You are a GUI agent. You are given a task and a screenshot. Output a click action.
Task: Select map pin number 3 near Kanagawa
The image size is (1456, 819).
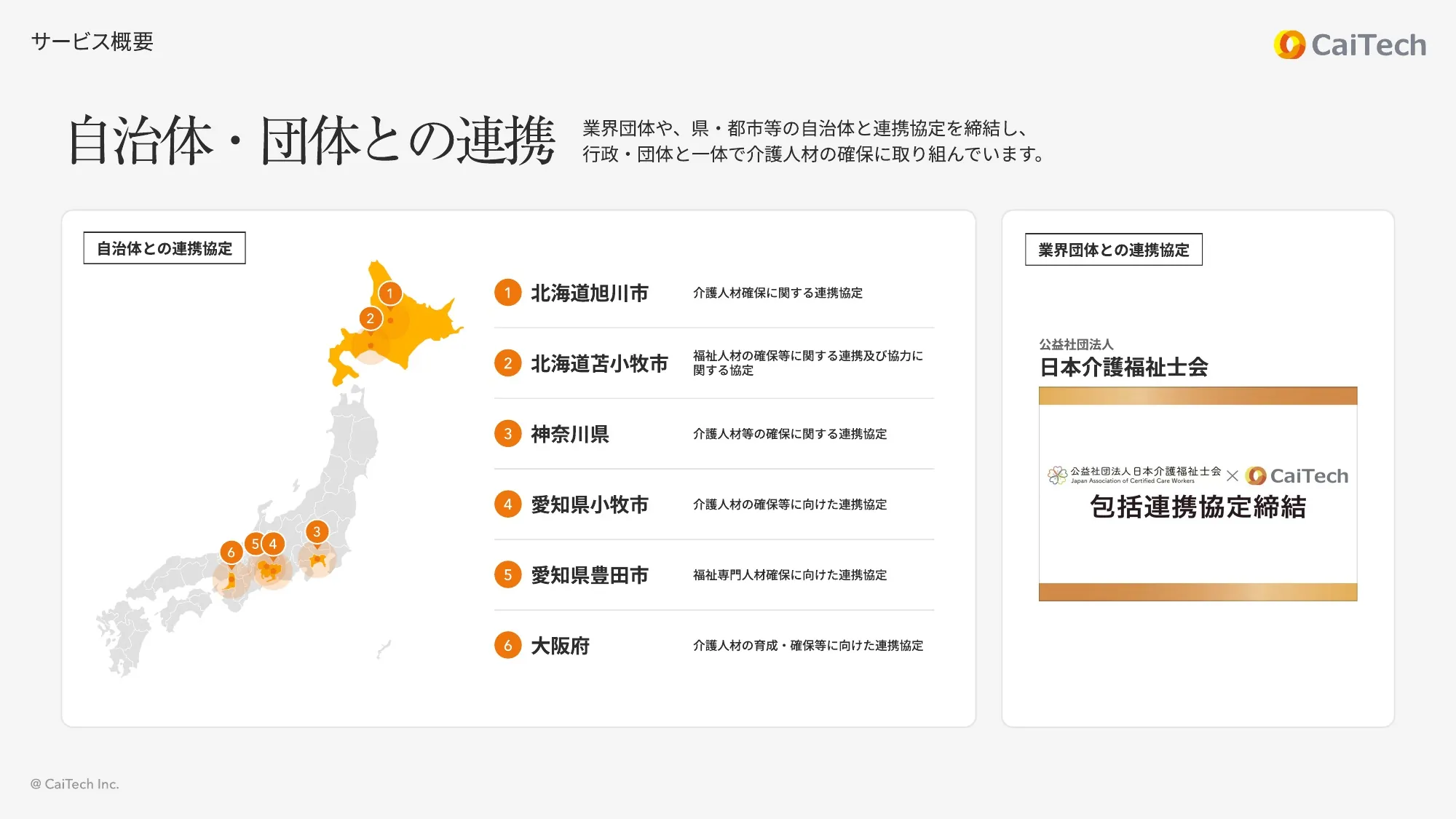[x=317, y=531]
